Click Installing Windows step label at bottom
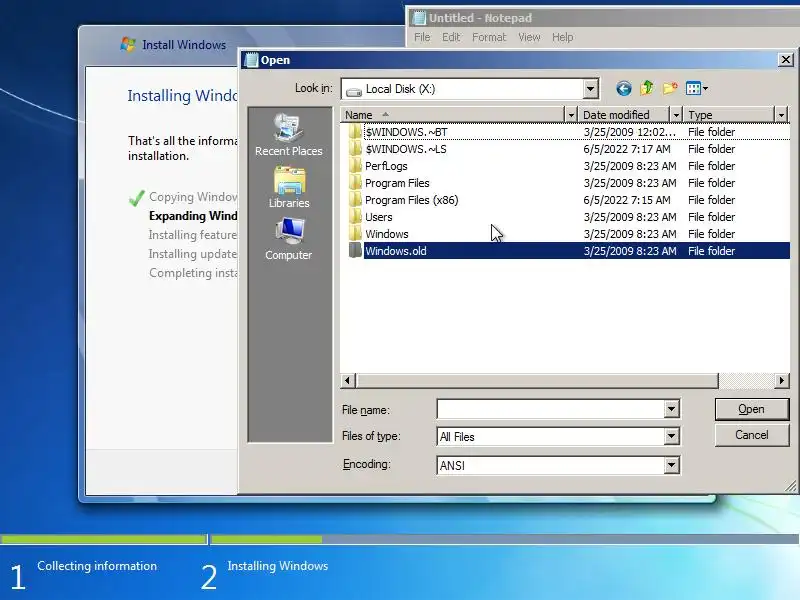Screen dimensions: 800x600 (278, 566)
